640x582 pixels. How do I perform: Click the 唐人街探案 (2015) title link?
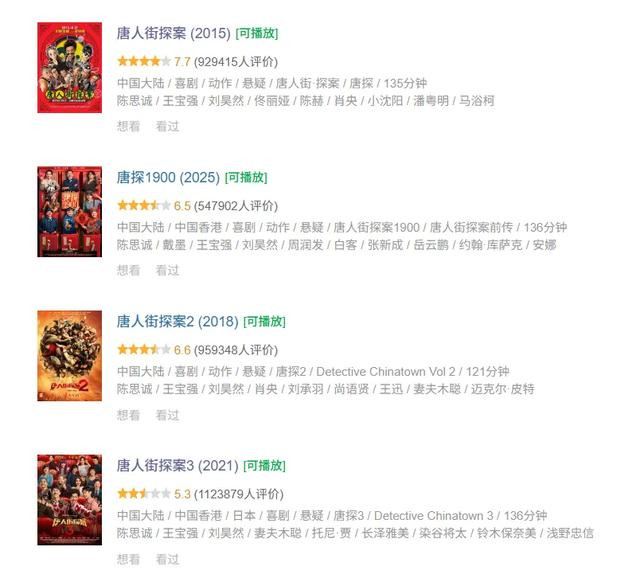tap(174, 33)
